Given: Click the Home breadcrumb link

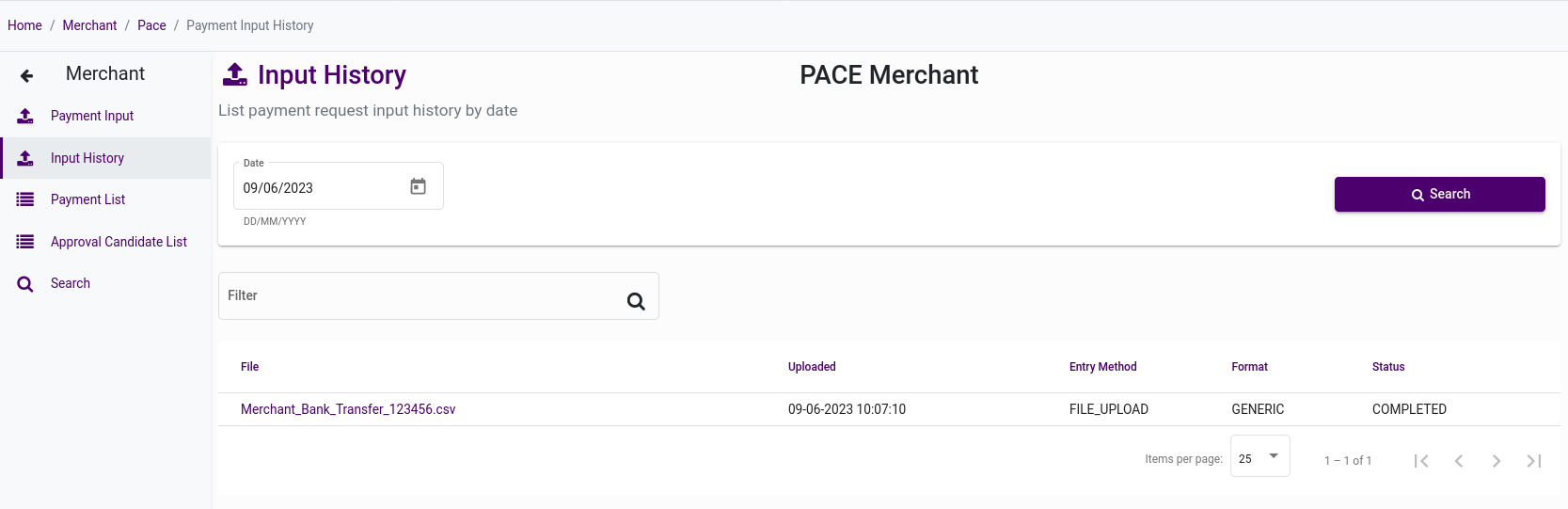Looking at the screenshot, I should tap(24, 25).
